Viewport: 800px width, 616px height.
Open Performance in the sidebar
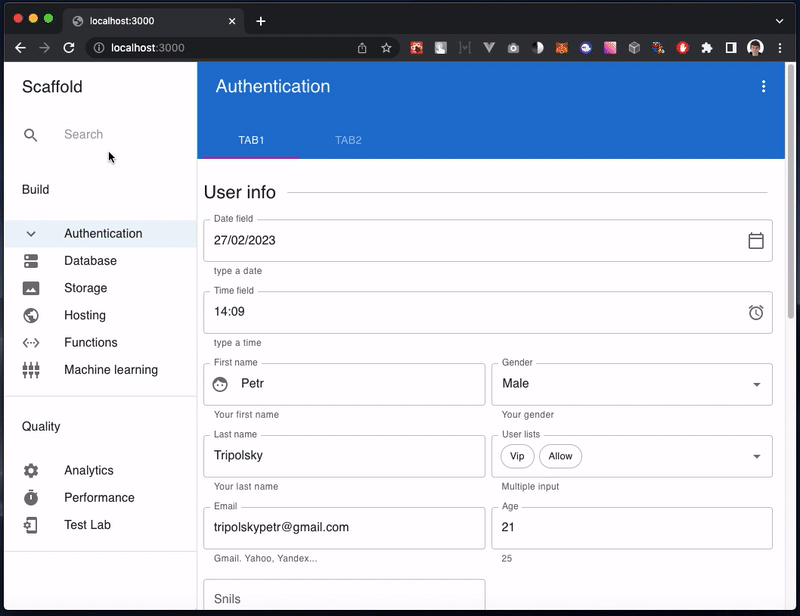(101, 498)
